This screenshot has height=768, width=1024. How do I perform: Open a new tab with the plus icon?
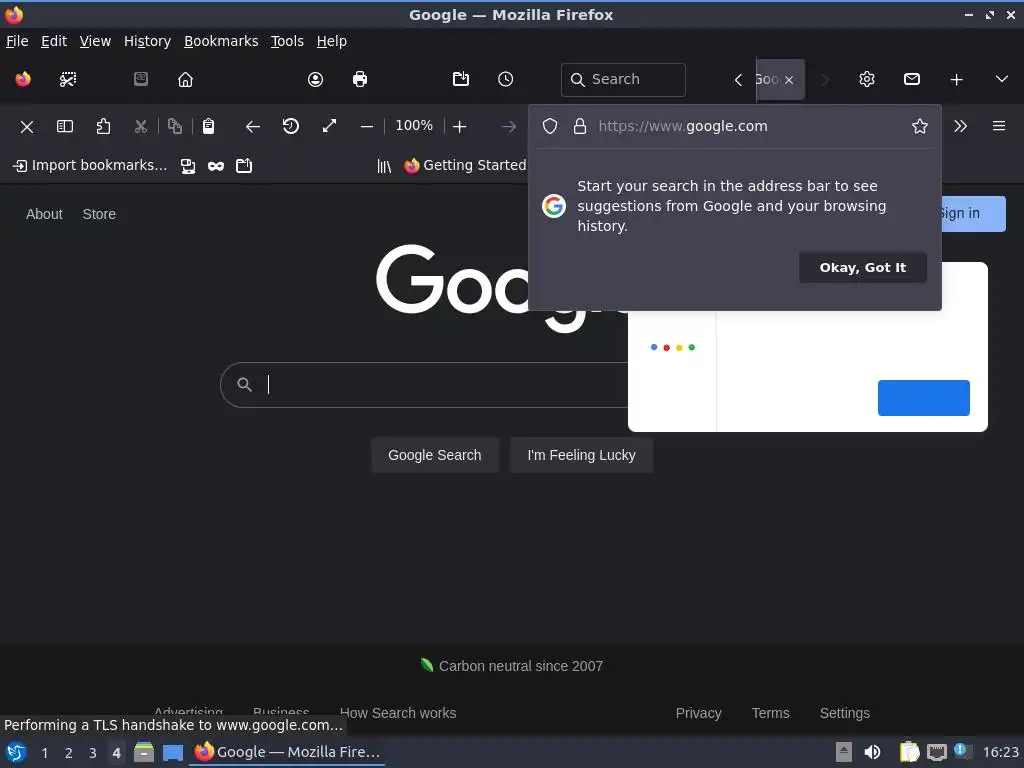(957, 79)
